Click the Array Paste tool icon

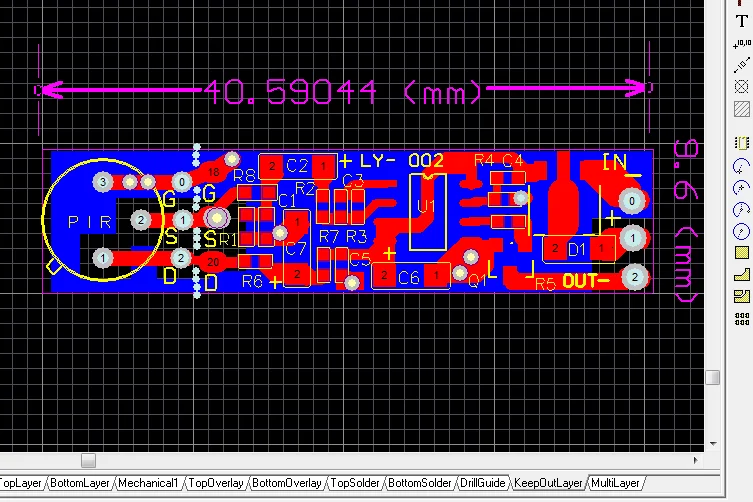(741, 318)
